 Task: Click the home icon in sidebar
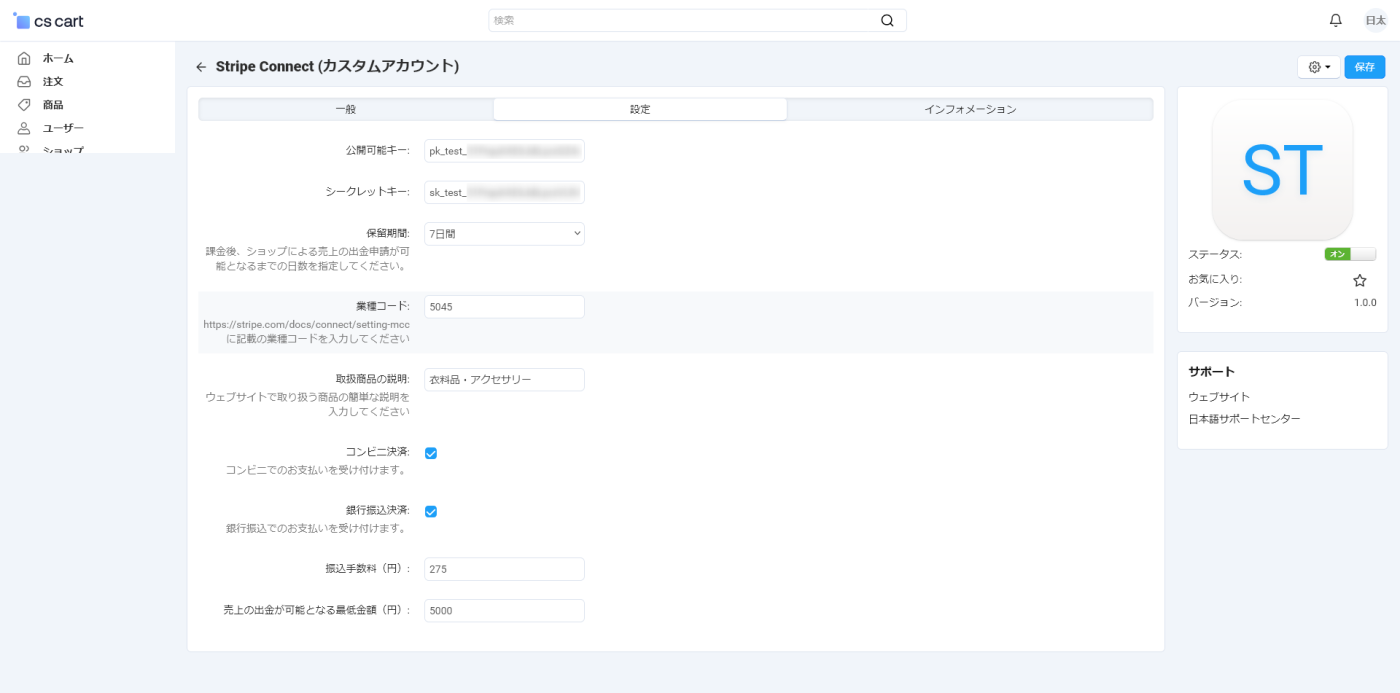[x=24, y=58]
